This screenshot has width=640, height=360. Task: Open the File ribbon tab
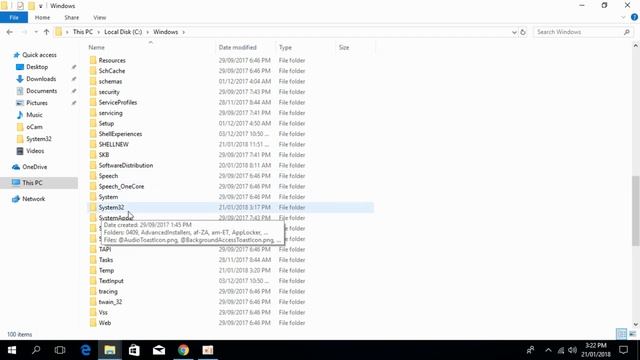pyautogui.click(x=14, y=18)
